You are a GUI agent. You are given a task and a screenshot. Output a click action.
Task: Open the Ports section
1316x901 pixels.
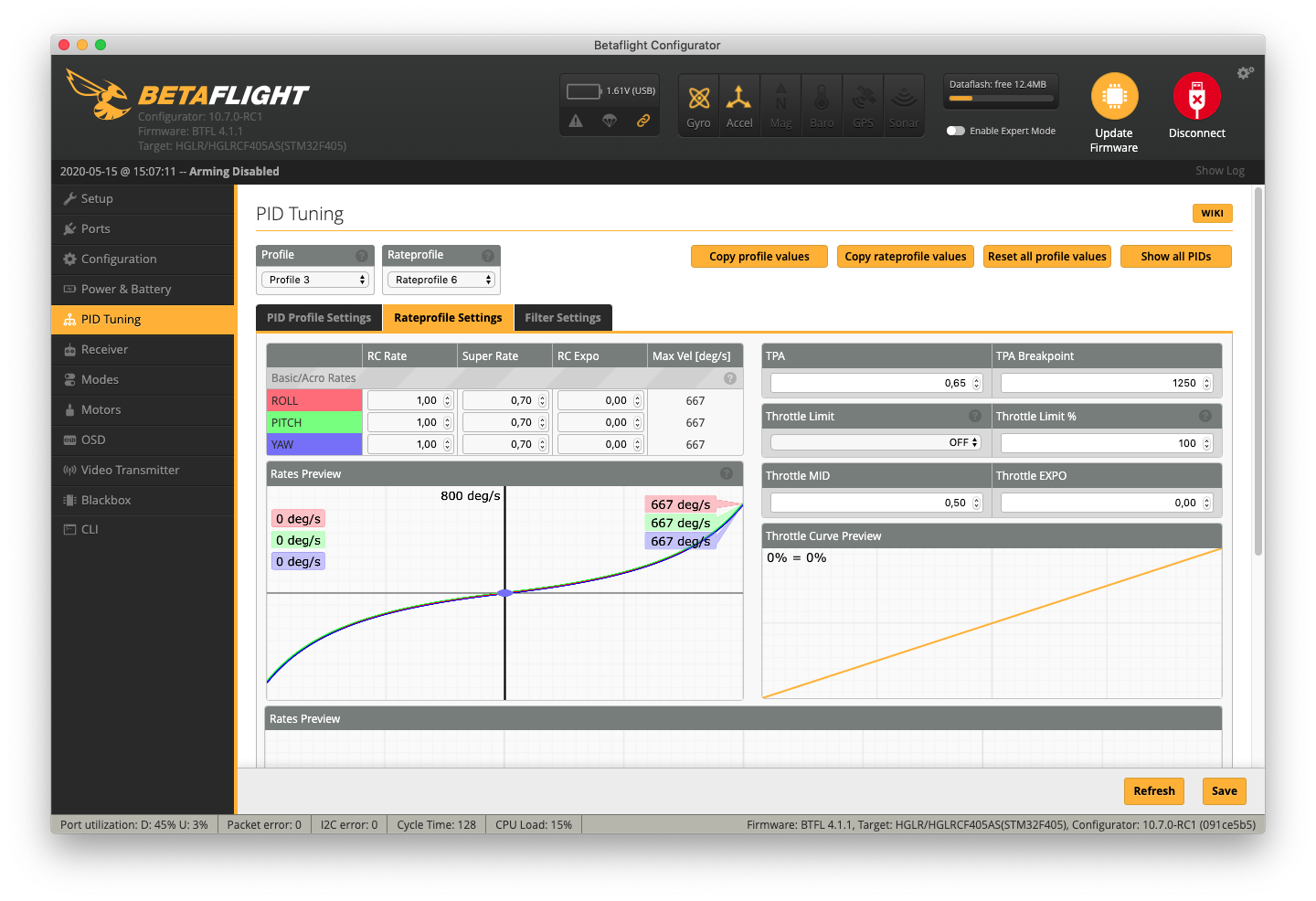143,228
